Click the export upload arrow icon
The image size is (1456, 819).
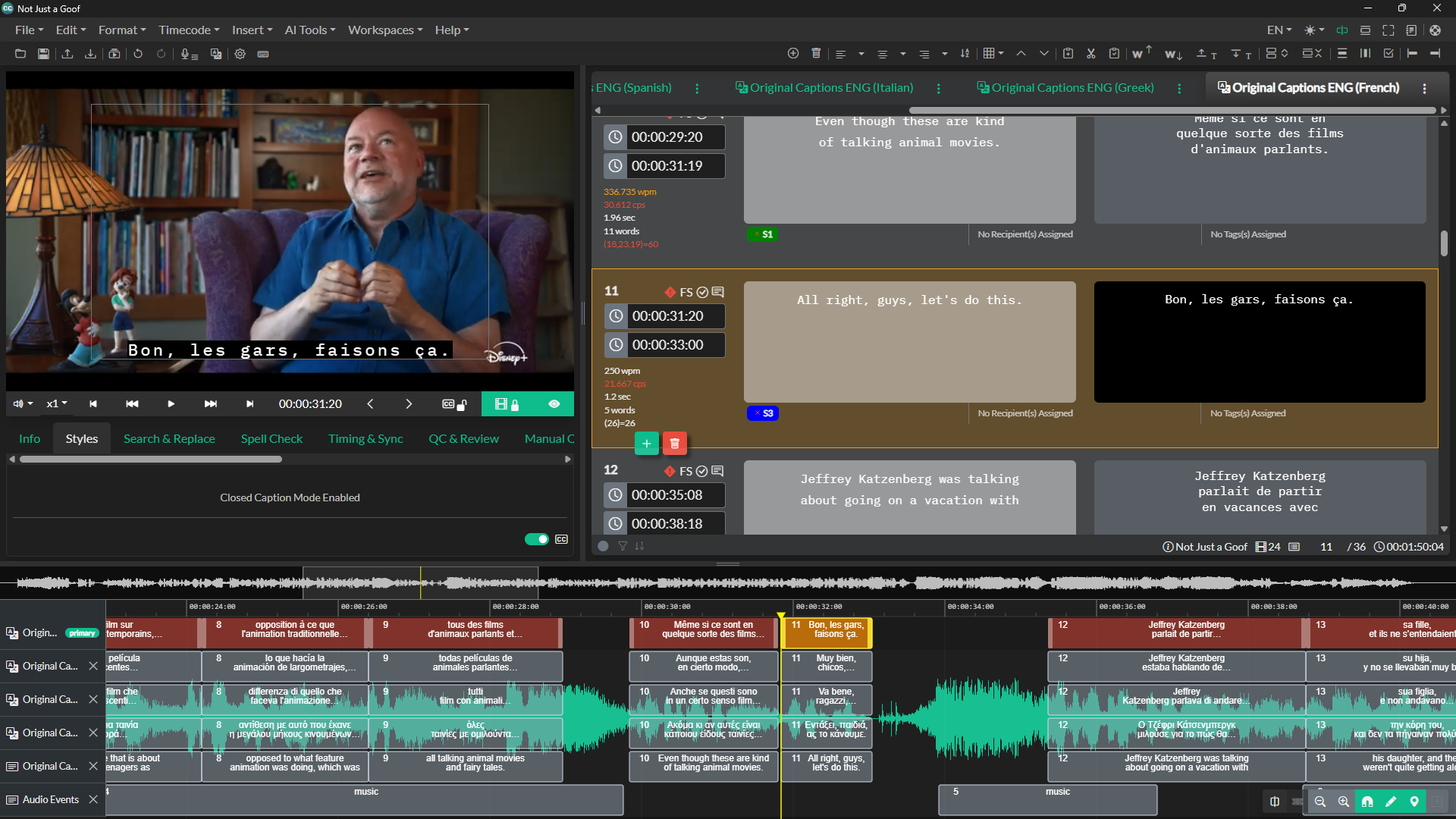(x=67, y=54)
